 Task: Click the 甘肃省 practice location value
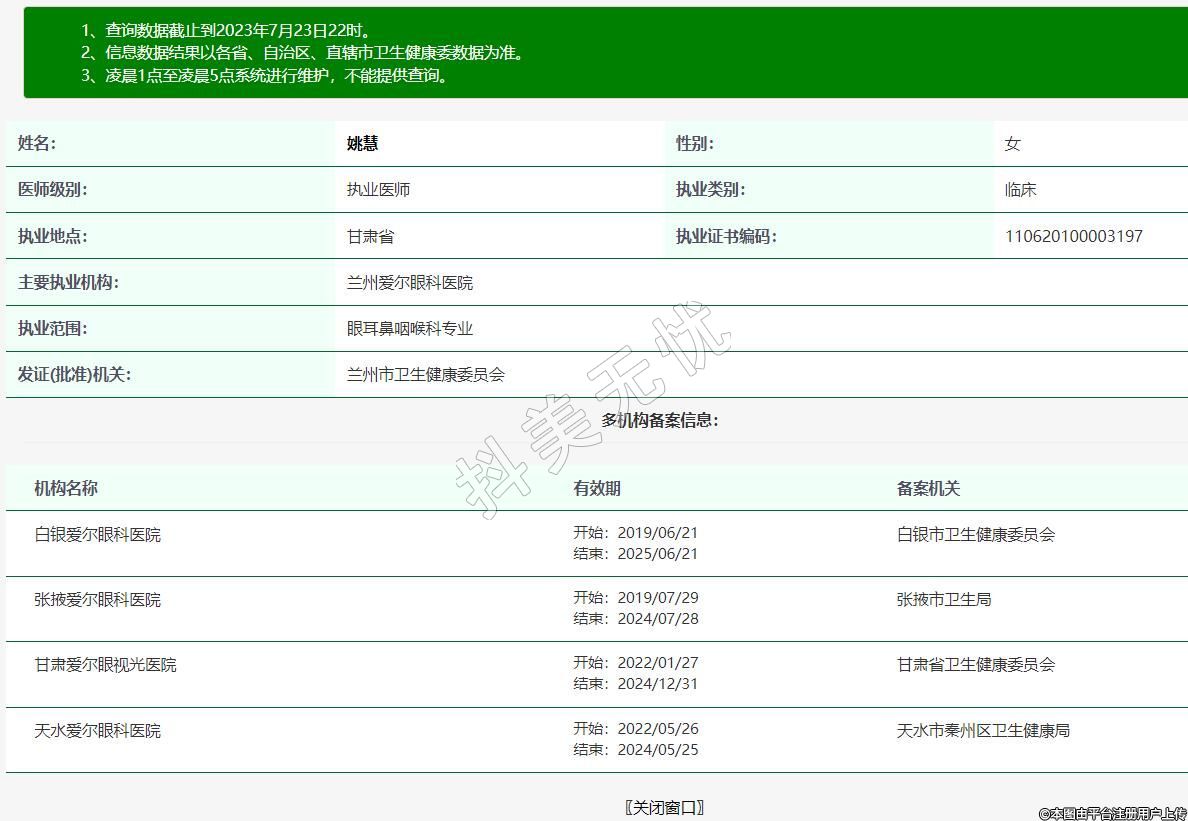coord(370,237)
